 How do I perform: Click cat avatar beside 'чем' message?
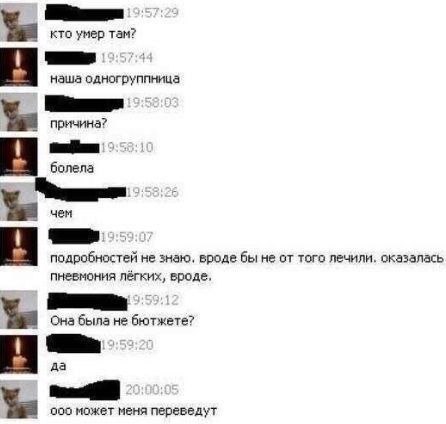tap(19, 202)
